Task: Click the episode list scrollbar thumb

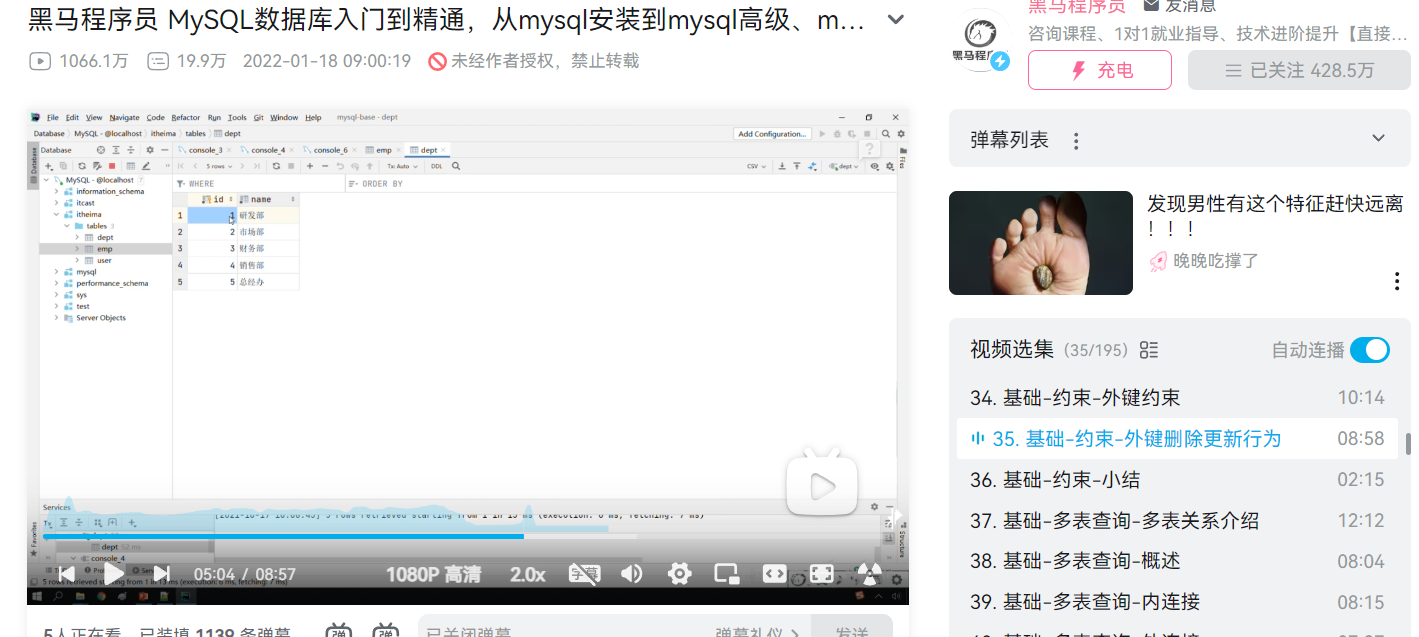Action: click(1408, 444)
